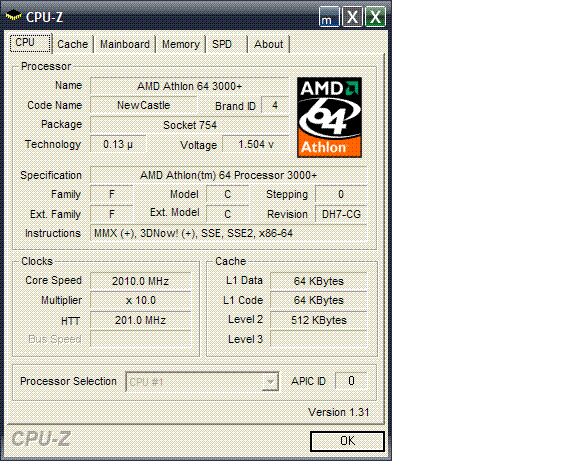Screen dimensions: 576x461
Task: Click the Level 2 cache 512 KBytes field
Action: pyautogui.click(x=318, y=320)
